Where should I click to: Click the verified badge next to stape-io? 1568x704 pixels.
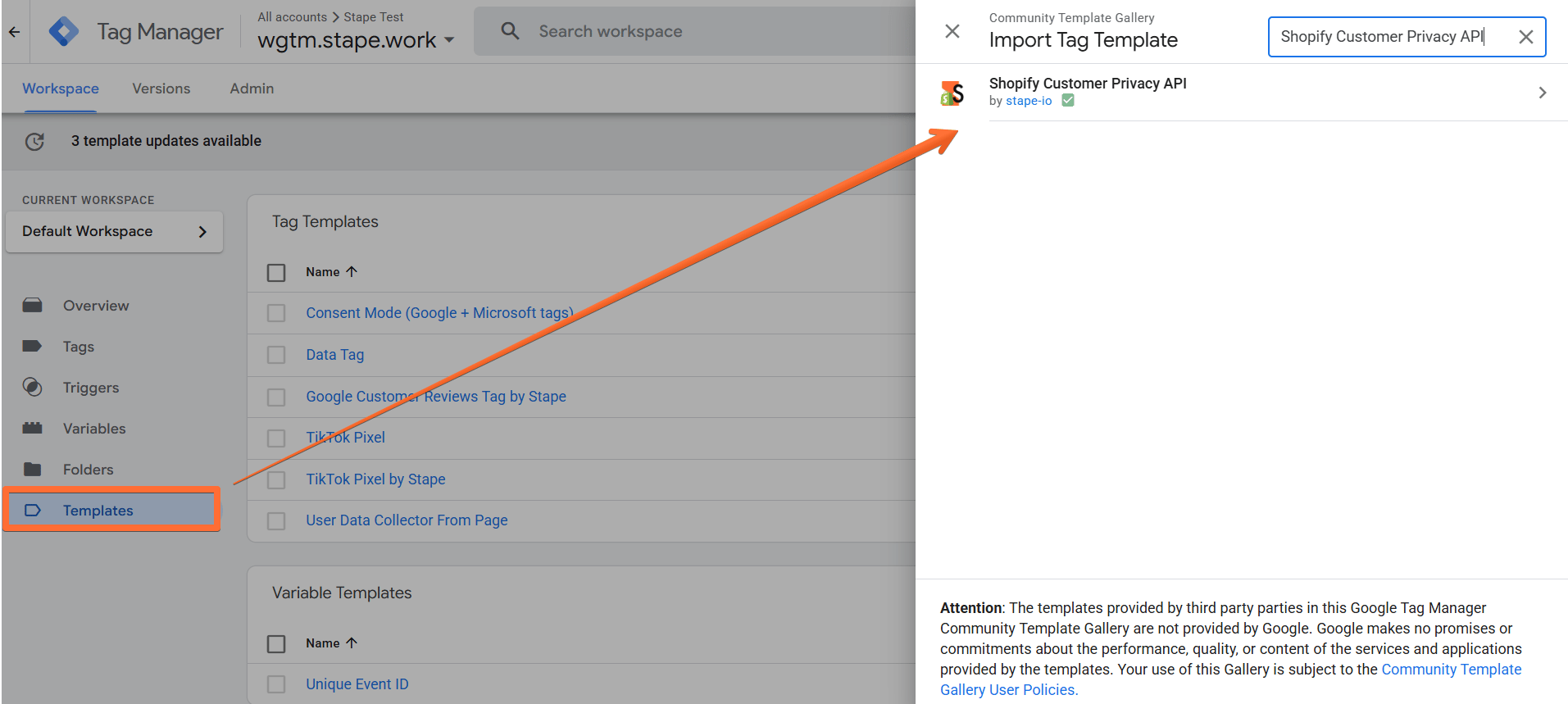pos(1068,101)
